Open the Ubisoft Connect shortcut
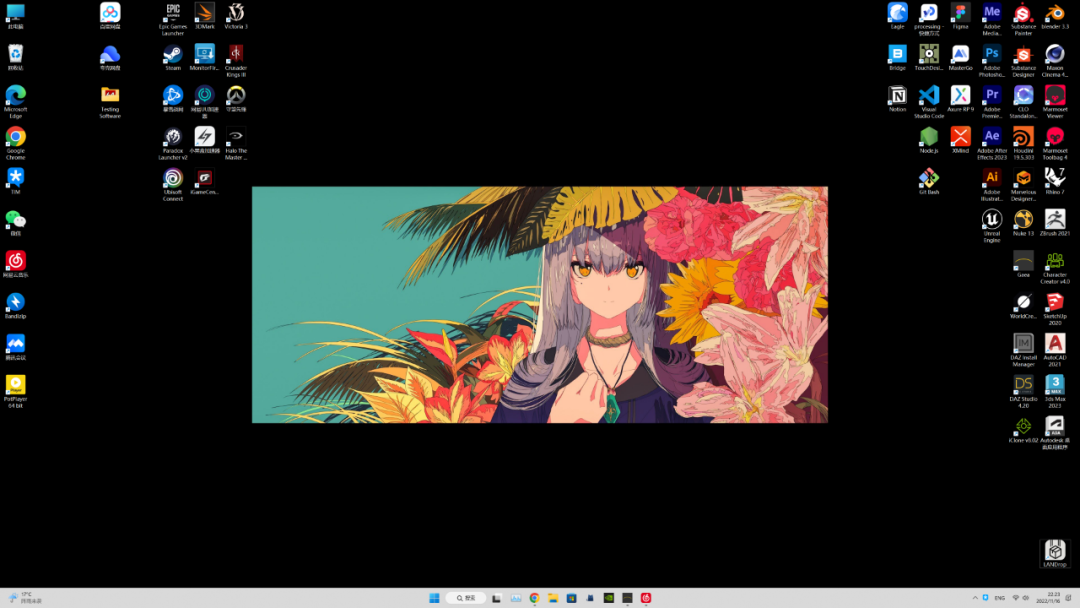 pos(173,185)
